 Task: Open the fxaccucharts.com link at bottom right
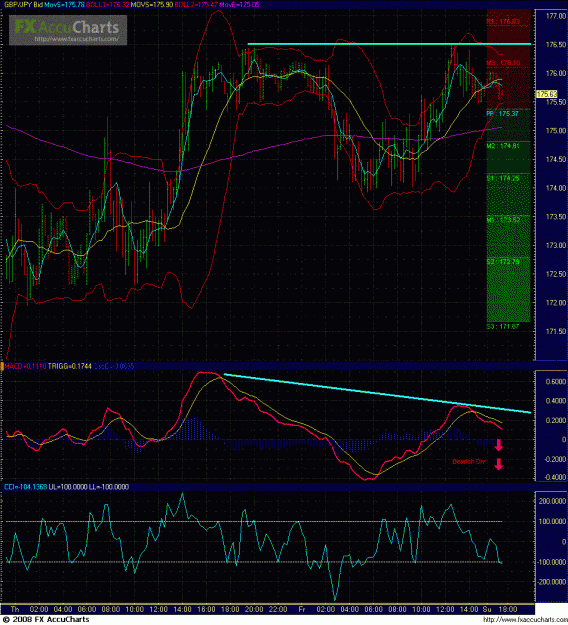pyautogui.click(x=525, y=620)
